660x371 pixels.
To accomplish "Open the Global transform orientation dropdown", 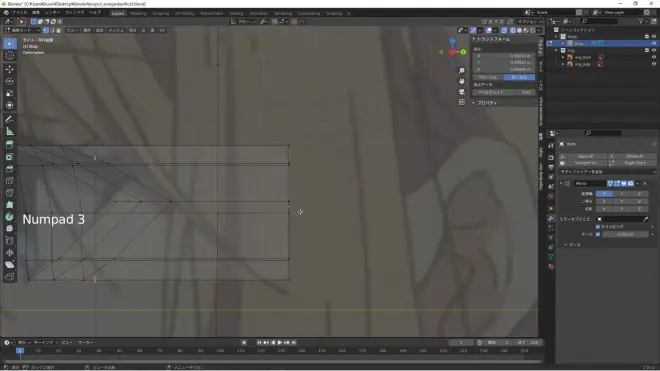I will point(244,21).
